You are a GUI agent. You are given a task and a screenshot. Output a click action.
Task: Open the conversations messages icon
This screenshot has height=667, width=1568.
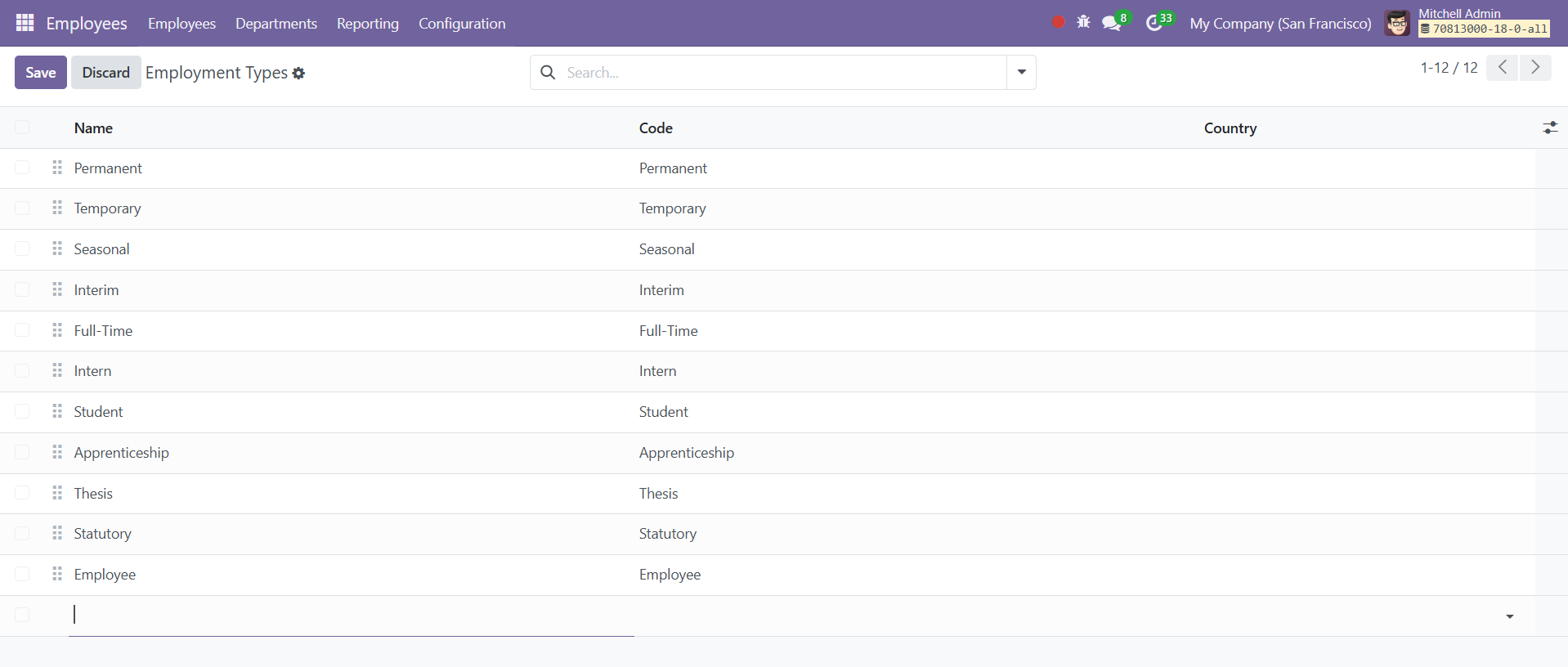pos(1111,23)
